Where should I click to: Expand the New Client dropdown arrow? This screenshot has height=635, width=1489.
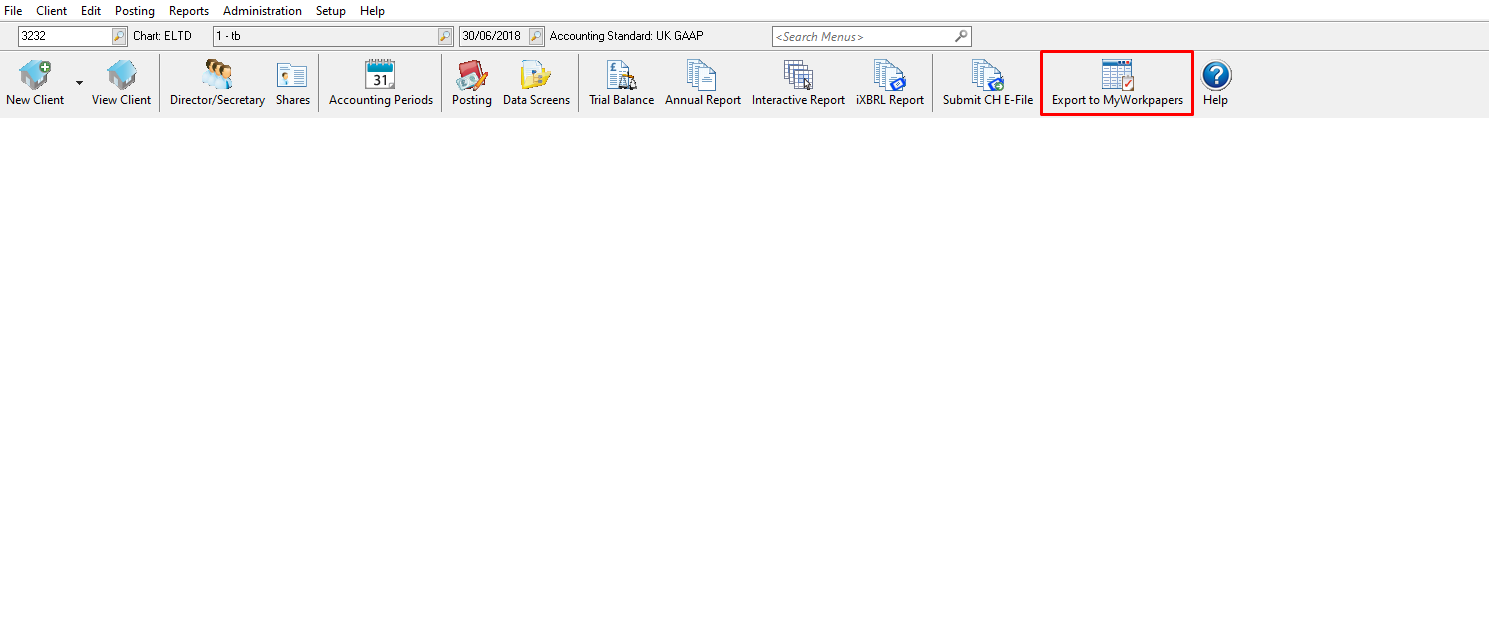coord(79,83)
